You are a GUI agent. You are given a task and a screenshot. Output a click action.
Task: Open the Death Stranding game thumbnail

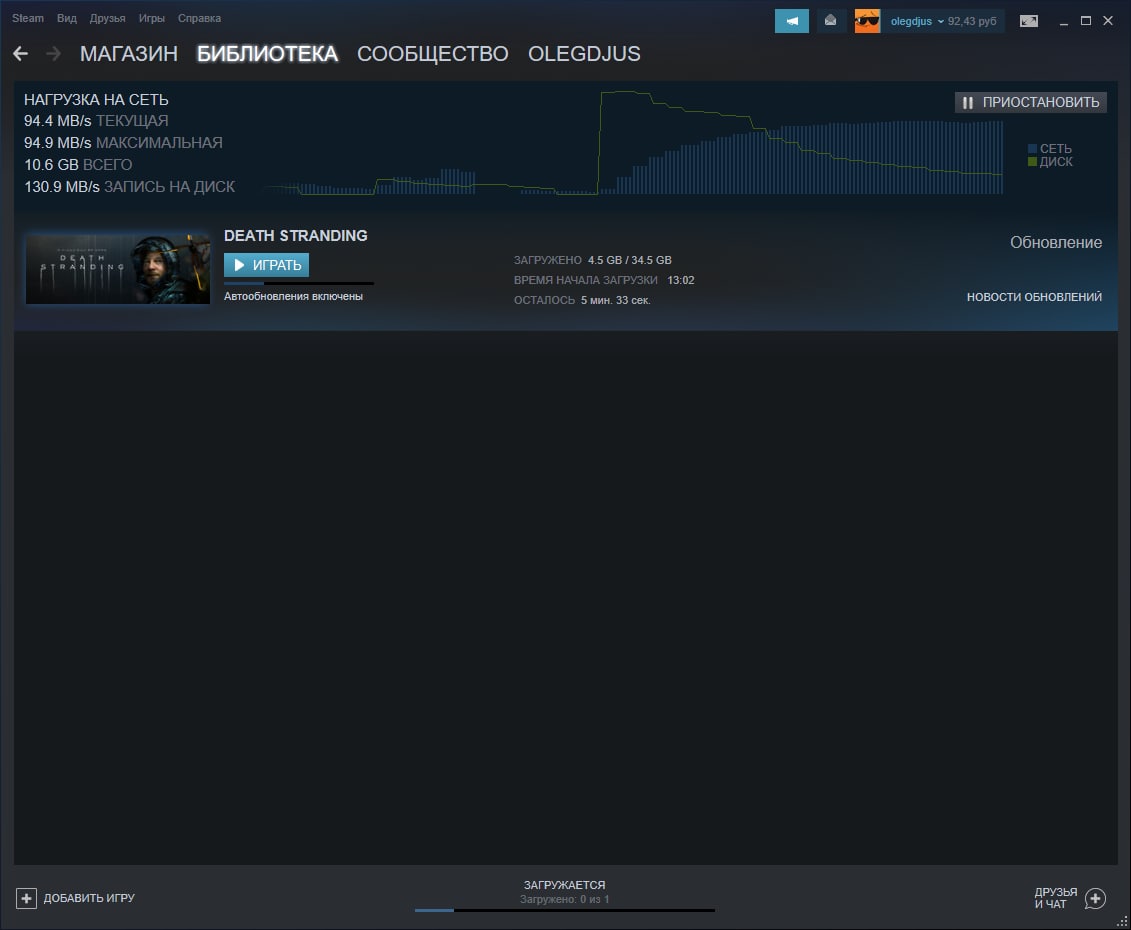click(x=118, y=268)
